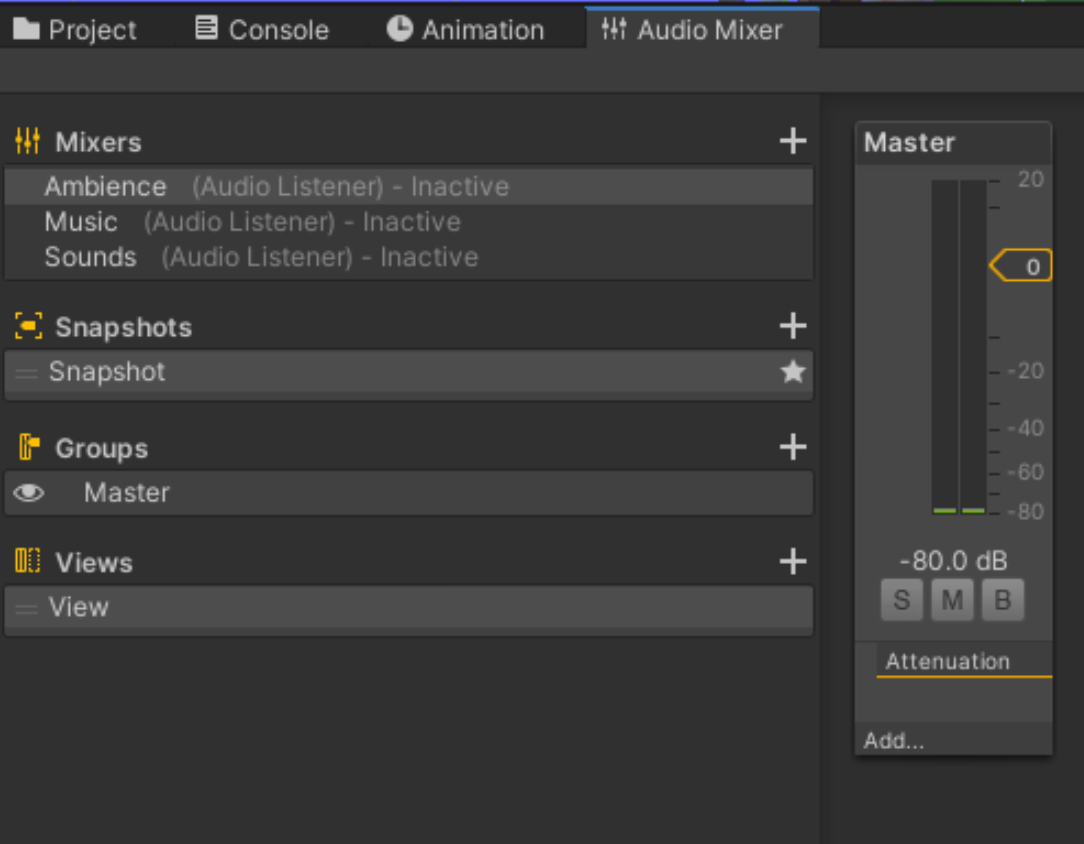1084x844 pixels.
Task: Click the Groups section icon
Action: click(x=28, y=447)
